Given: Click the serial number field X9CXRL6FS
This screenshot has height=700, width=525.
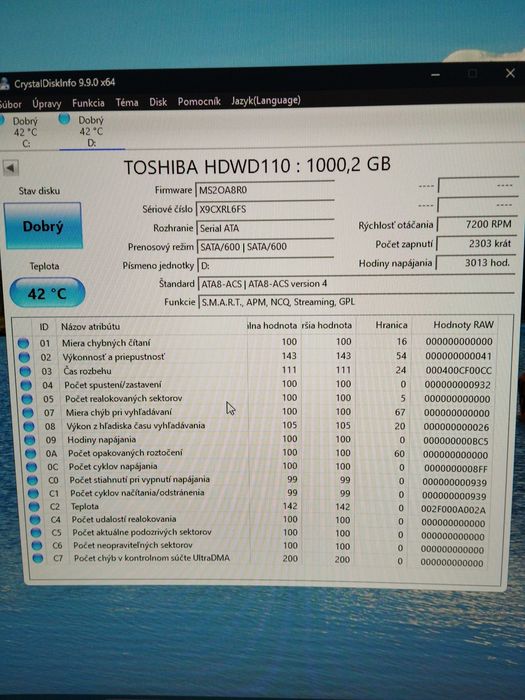Looking at the screenshot, I should coord(264,208).
